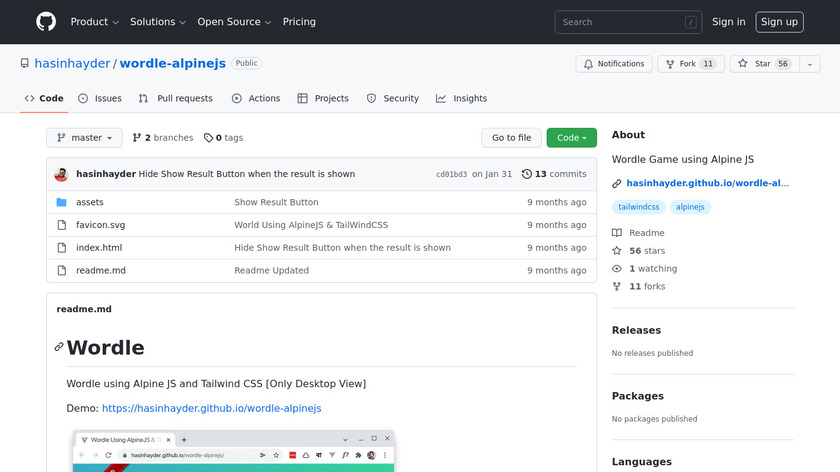
Task: Click the commits history clock icon
Action: tap(527, 174)
